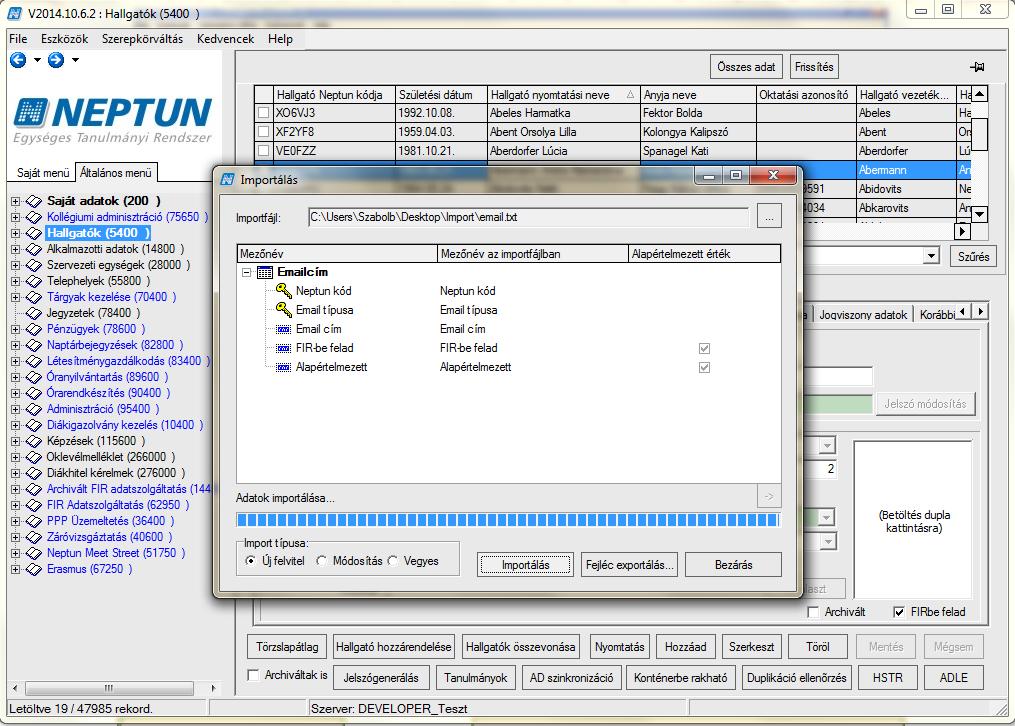Image resolution: width=1015 pixels, height=726 pixels.
Task: Click the blue back navigation arrow
Action: tap(18, 60)
